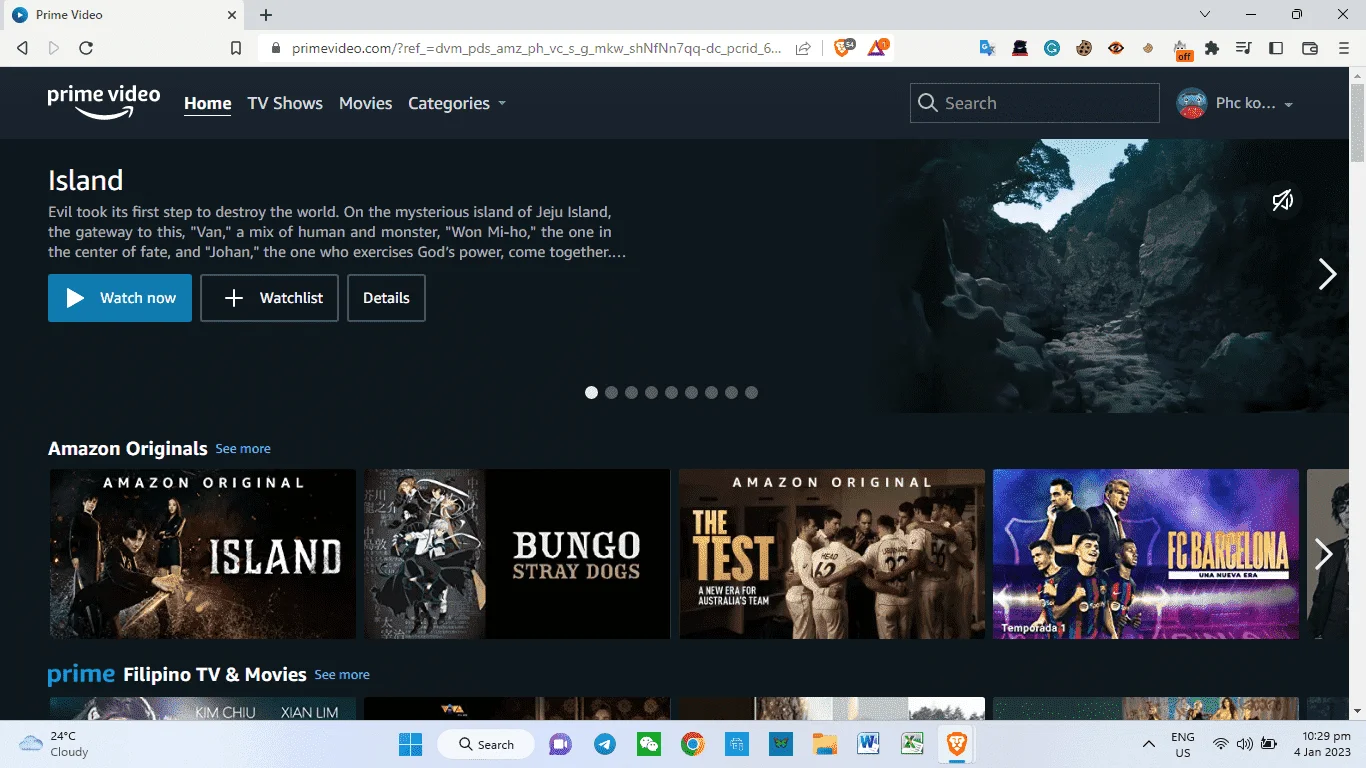The image size is (1366, 768).
Task: Select the second carousel dot
Action: point(611,392)
